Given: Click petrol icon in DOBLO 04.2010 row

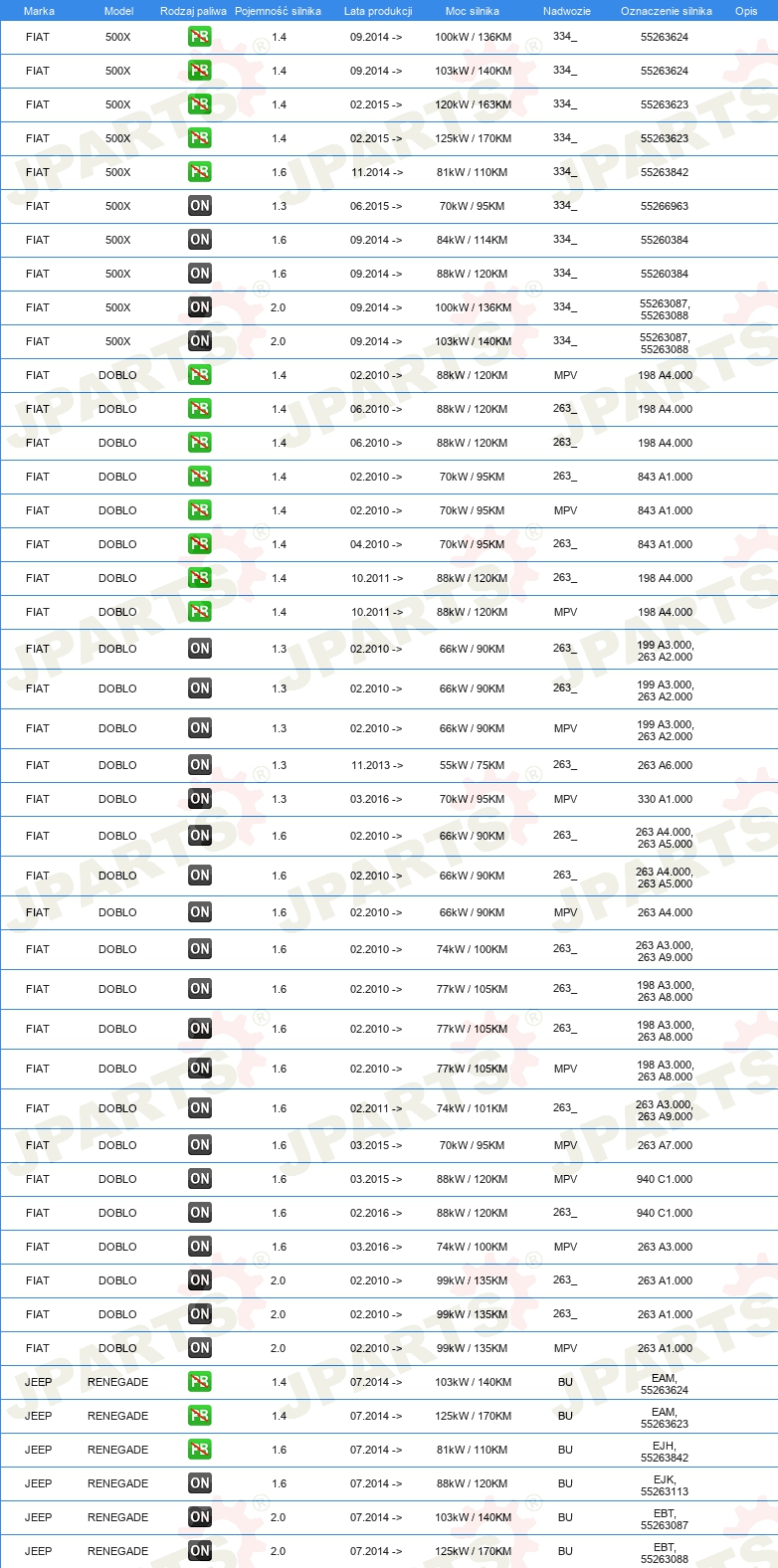Looking at the screenshot, I should click(x=200, y=544).
